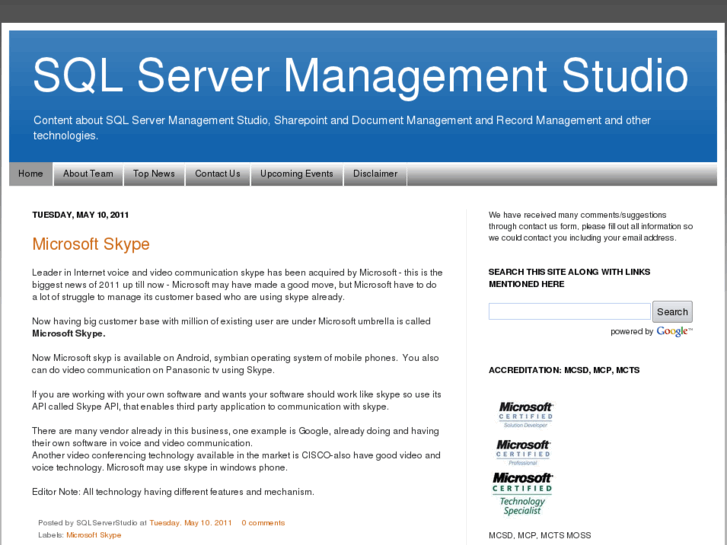Click the SEARCH THIS SITE ALONG WITH LINKS heading

click(x=569, y=278)
